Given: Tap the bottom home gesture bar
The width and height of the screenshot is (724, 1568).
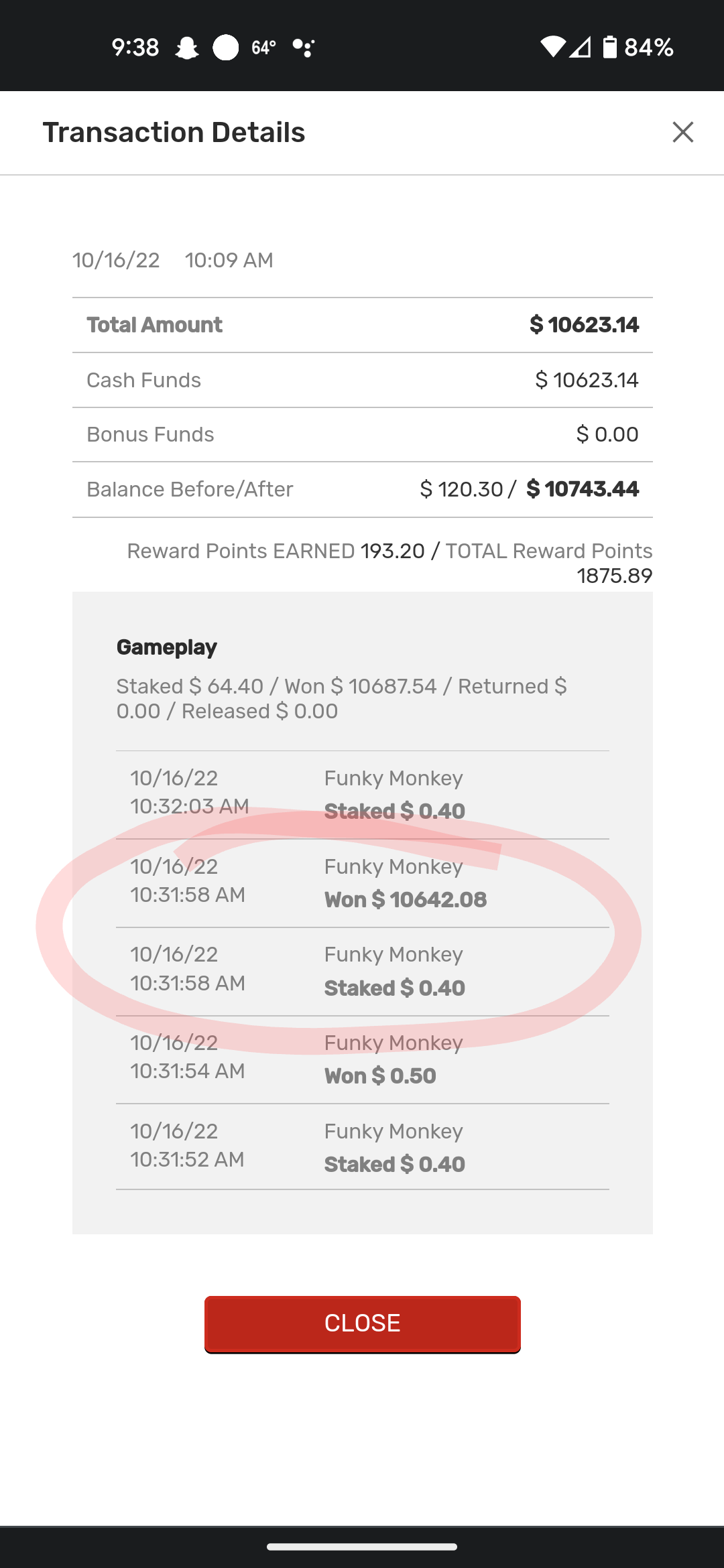Looking at the screenshot, I should 362,1547.
